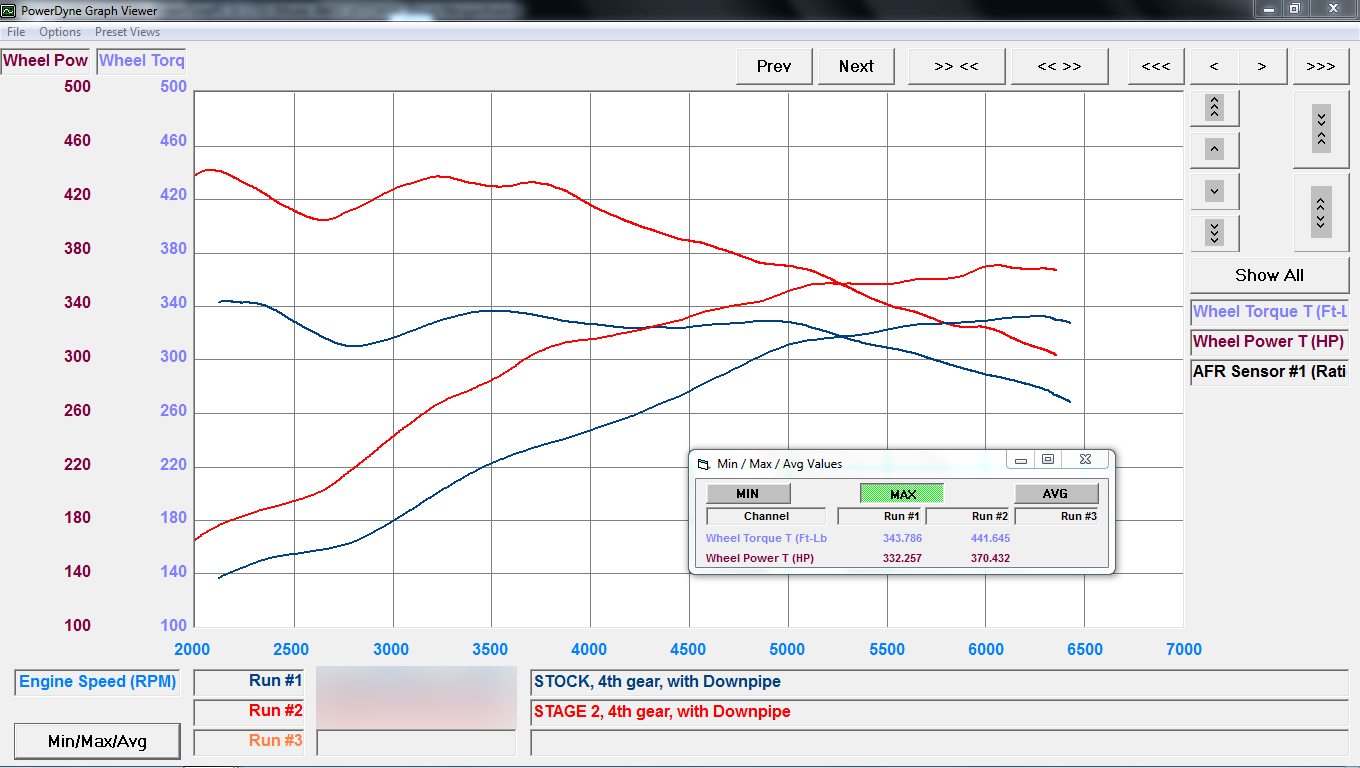1360x768 pixels.
Task: Click the single up-chevron pan button
Action: 1214,149
